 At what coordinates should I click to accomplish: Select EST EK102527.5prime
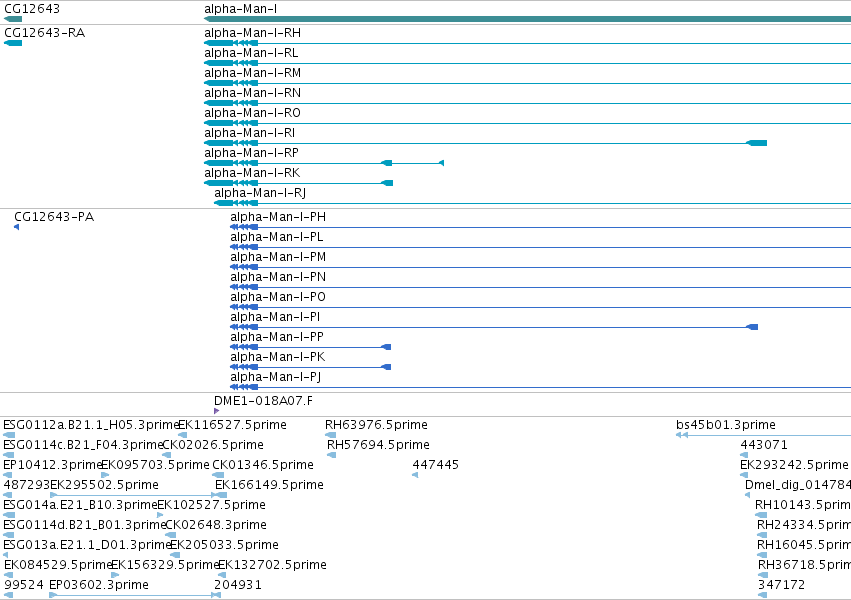211,505
